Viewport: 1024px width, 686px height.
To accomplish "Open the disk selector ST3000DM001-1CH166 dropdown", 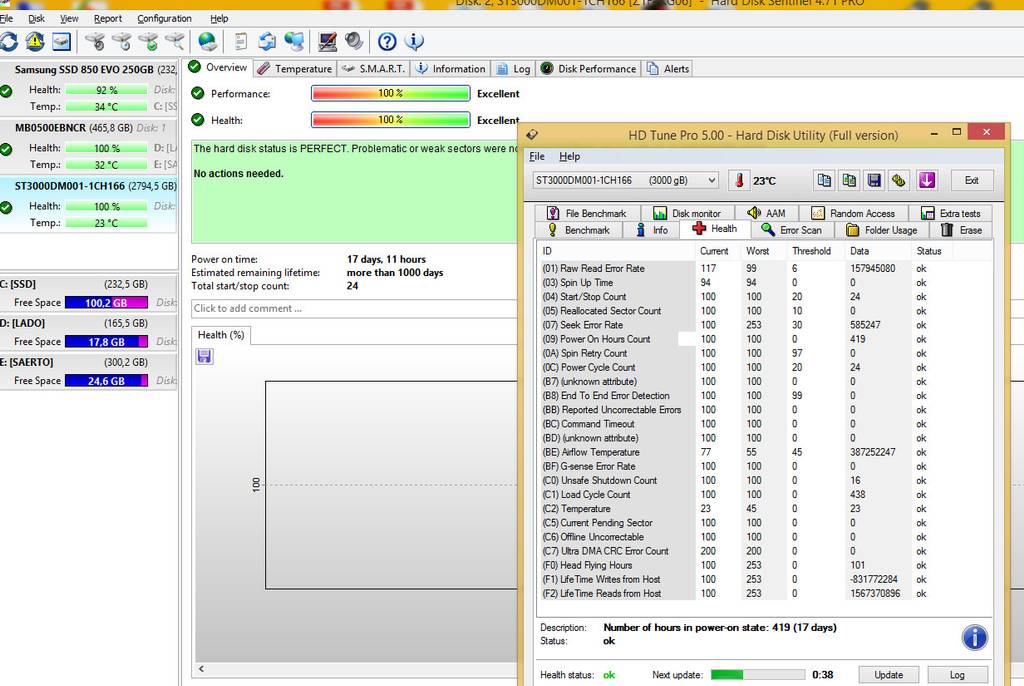I will coord(626,180).
